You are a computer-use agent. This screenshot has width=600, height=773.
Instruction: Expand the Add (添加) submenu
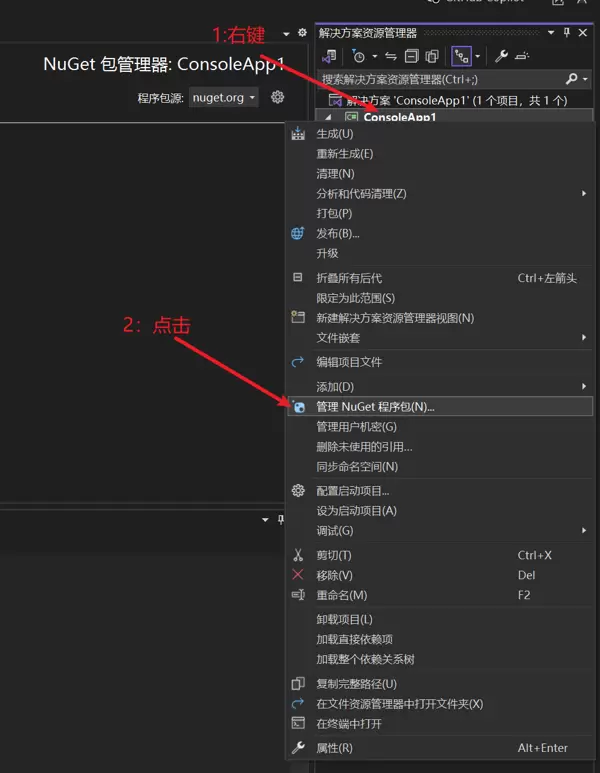pos(335,386)
